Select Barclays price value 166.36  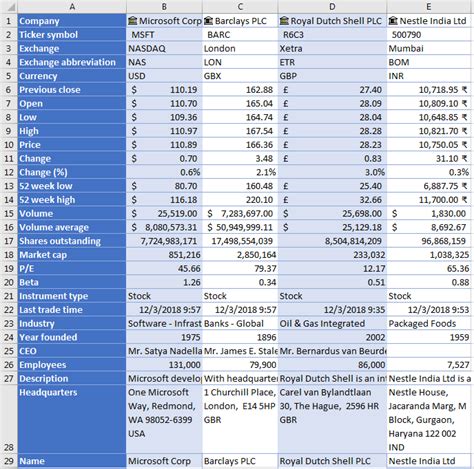pos(240,145)
